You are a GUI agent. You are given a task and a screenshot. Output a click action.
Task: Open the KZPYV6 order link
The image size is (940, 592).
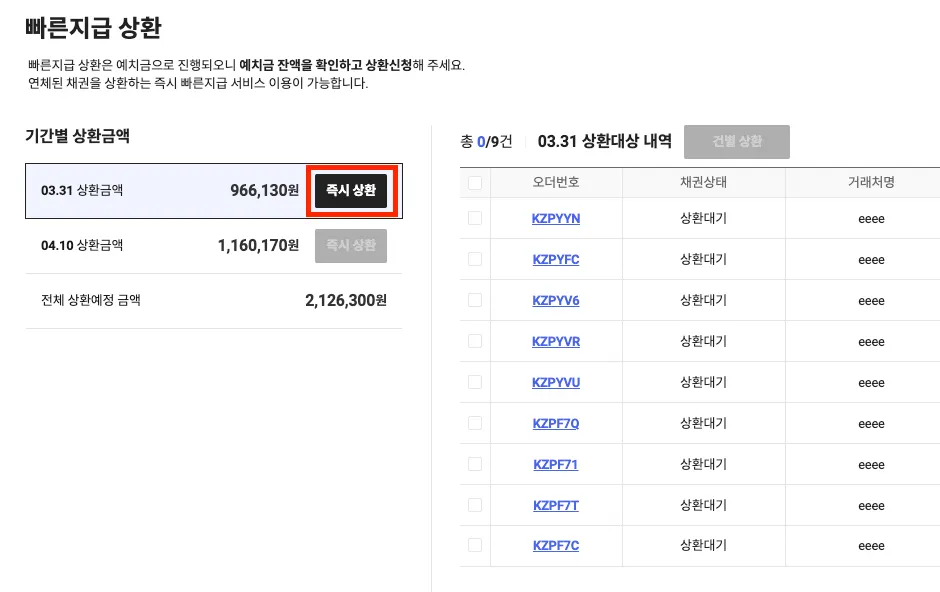point(556,300)
